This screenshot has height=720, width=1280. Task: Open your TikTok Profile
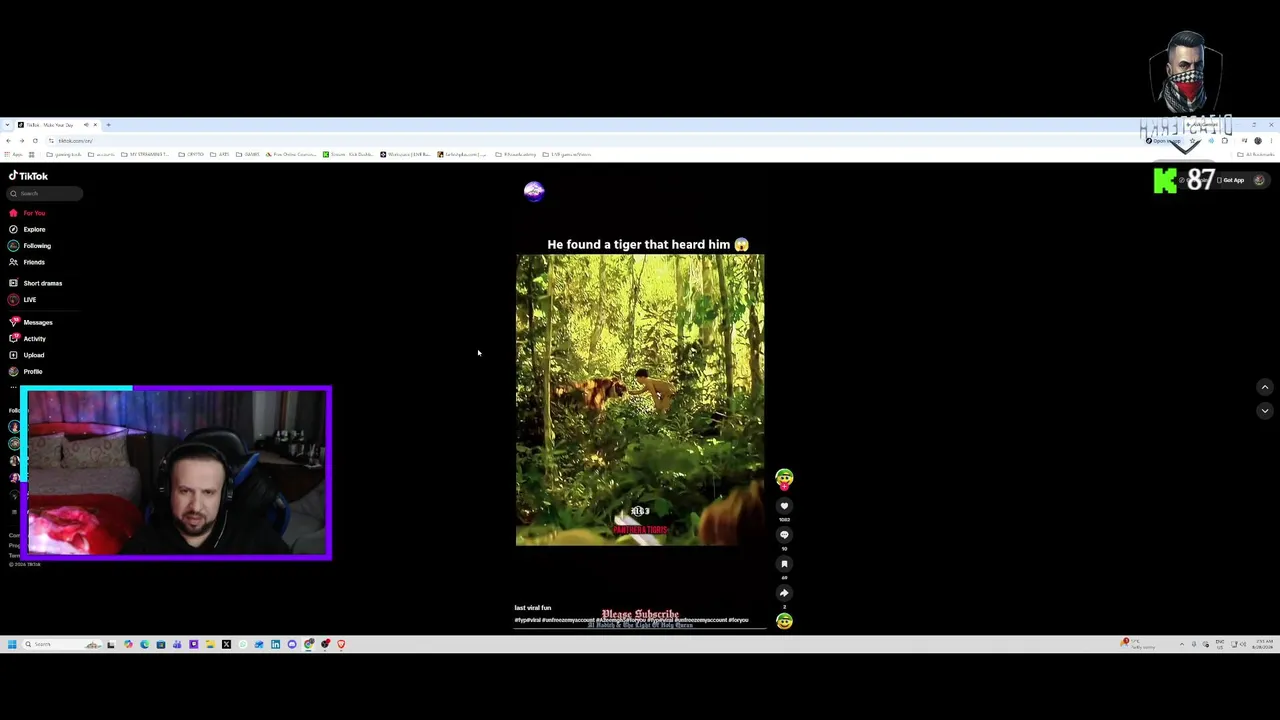click(27, 372)
